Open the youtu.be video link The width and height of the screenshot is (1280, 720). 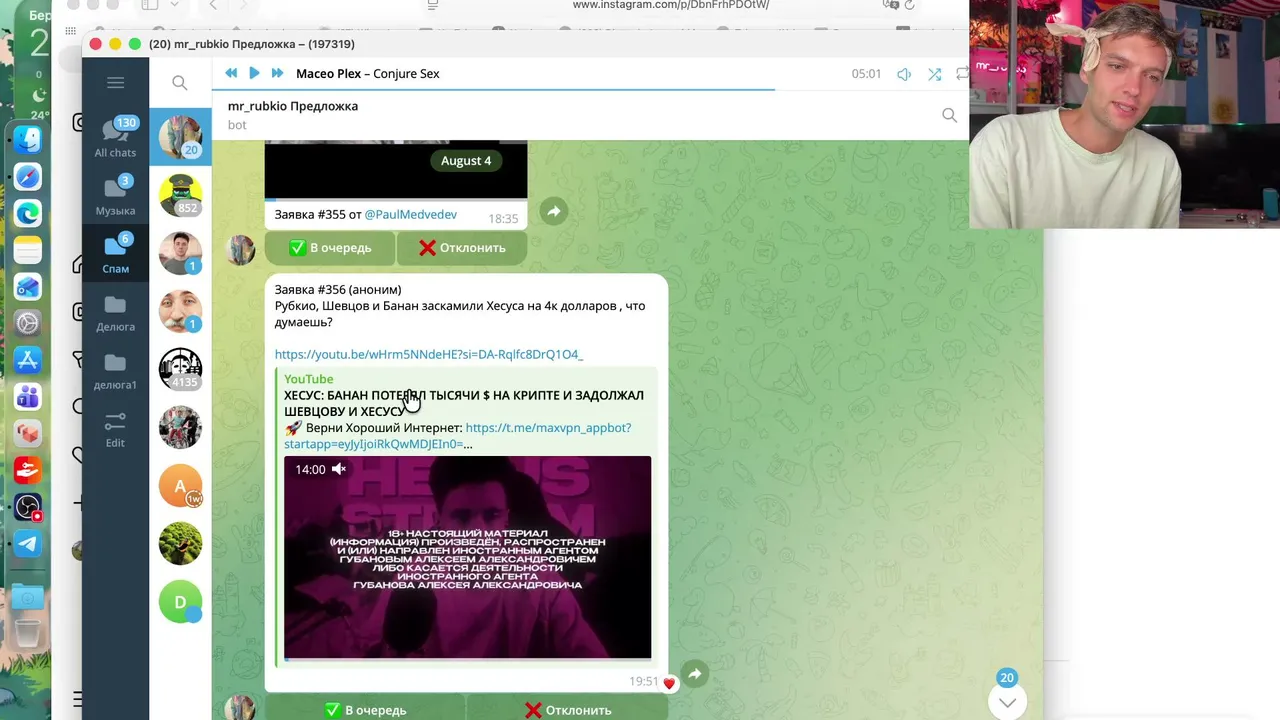point(429,354)
